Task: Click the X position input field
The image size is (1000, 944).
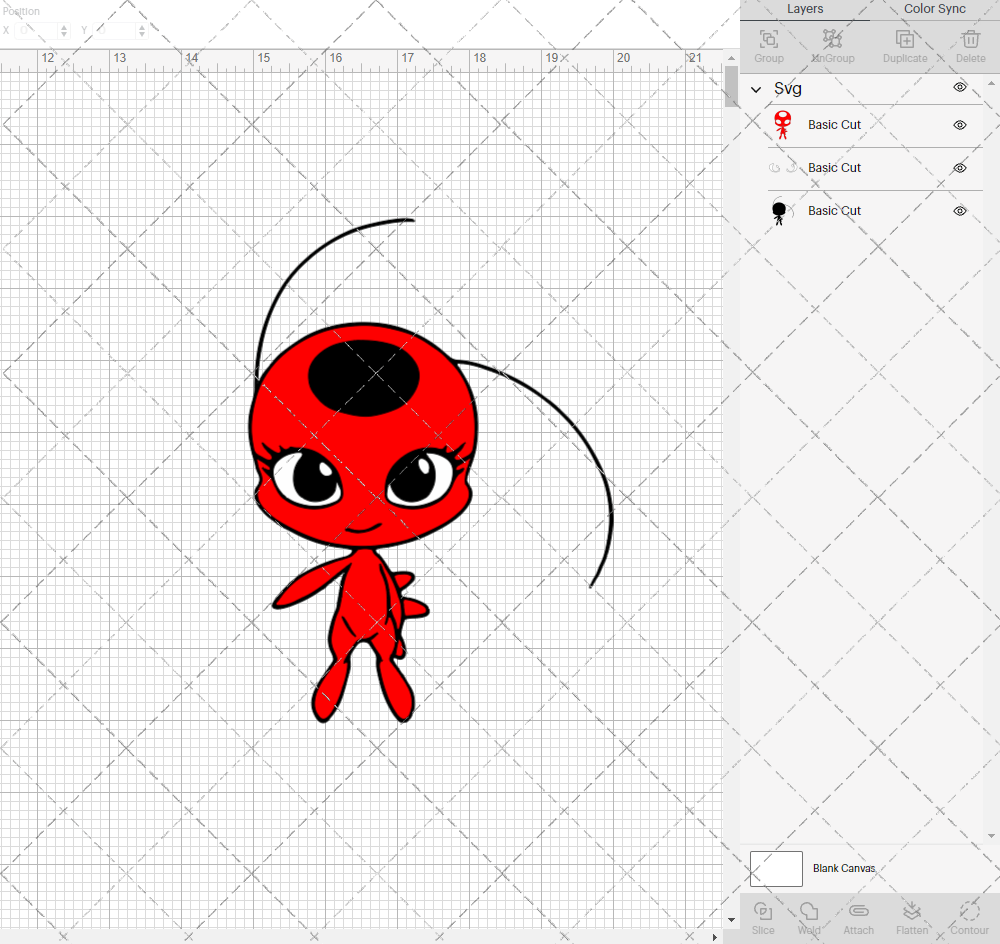Action: (x=38, y=30)
